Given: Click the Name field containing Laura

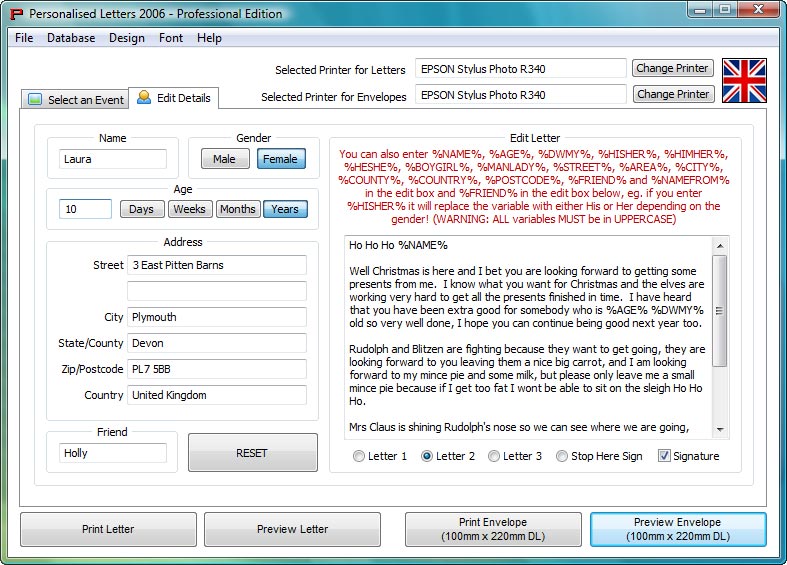Looking at the screenshot, I should (112, 159).
